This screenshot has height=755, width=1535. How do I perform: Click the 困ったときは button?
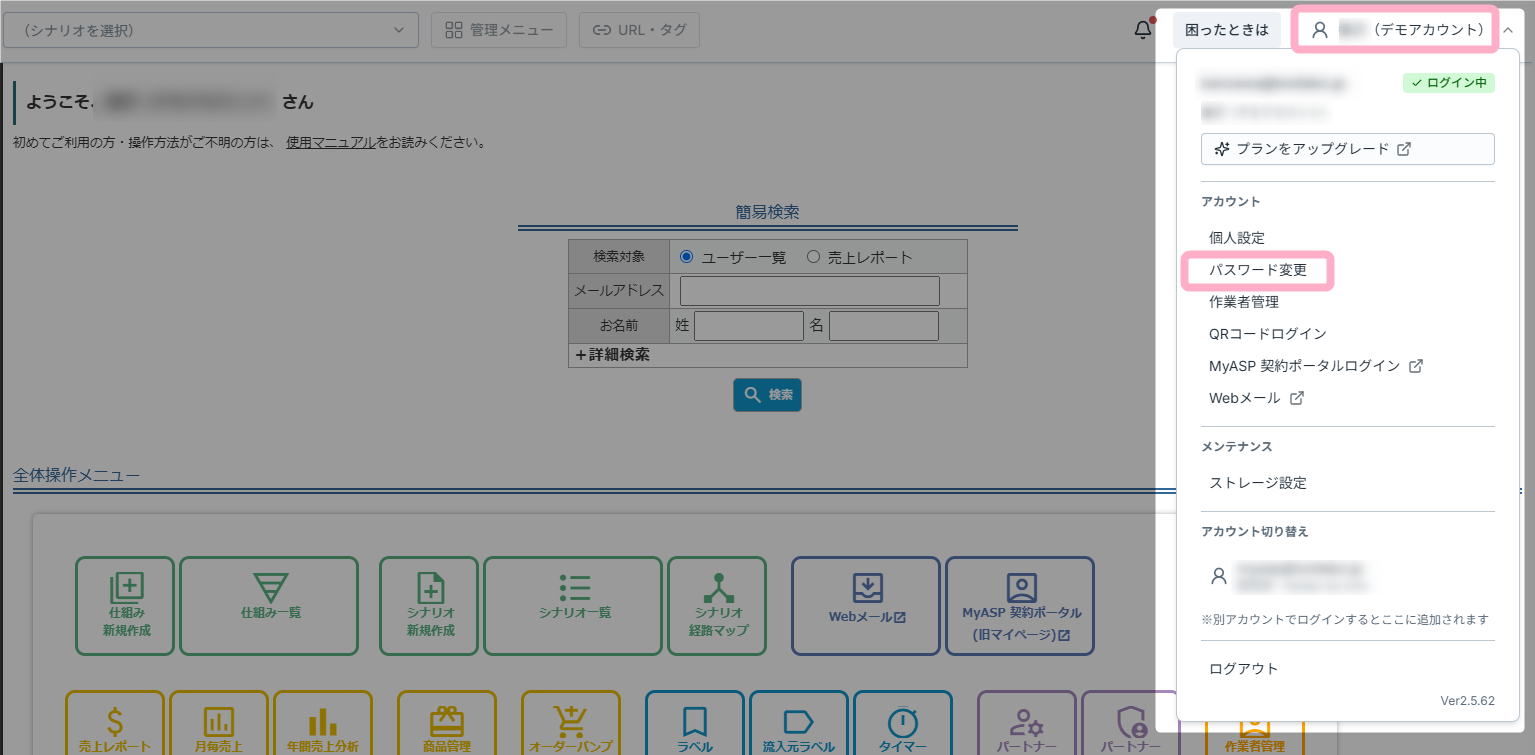(1227, 30)
